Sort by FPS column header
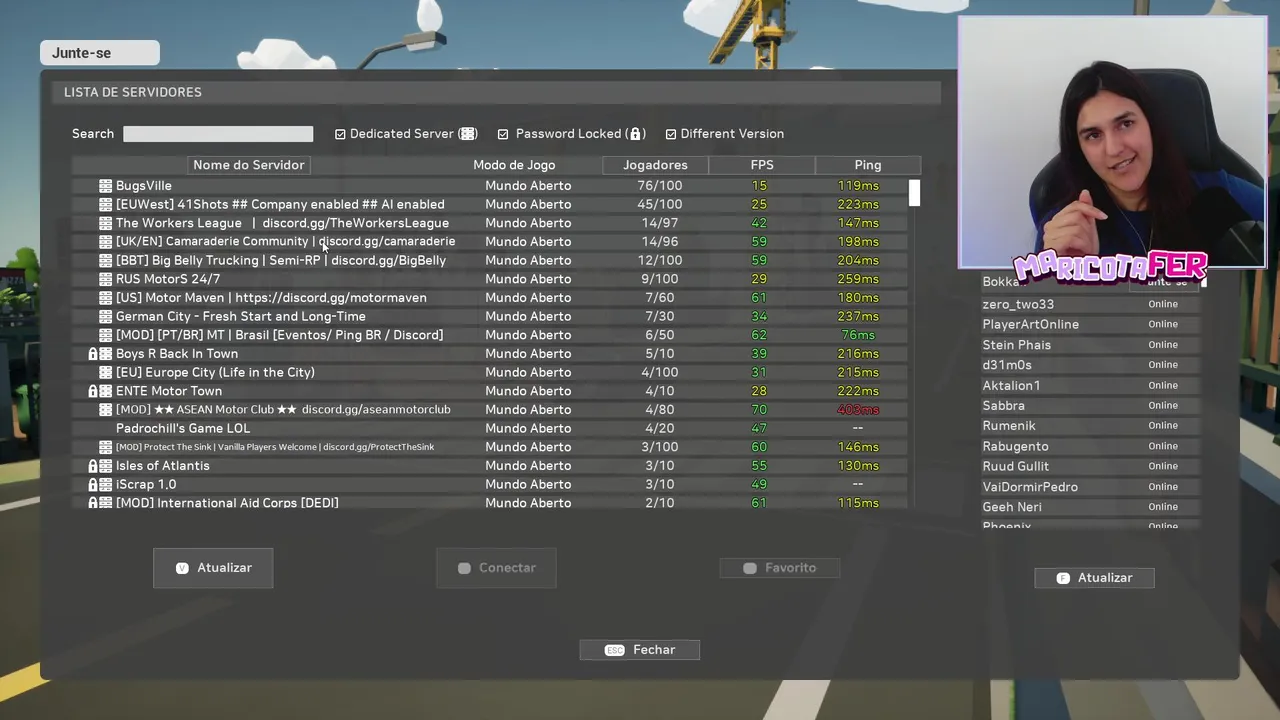Image resolution: width=1280 pixels, height=720 pixels. click(762, 165)
